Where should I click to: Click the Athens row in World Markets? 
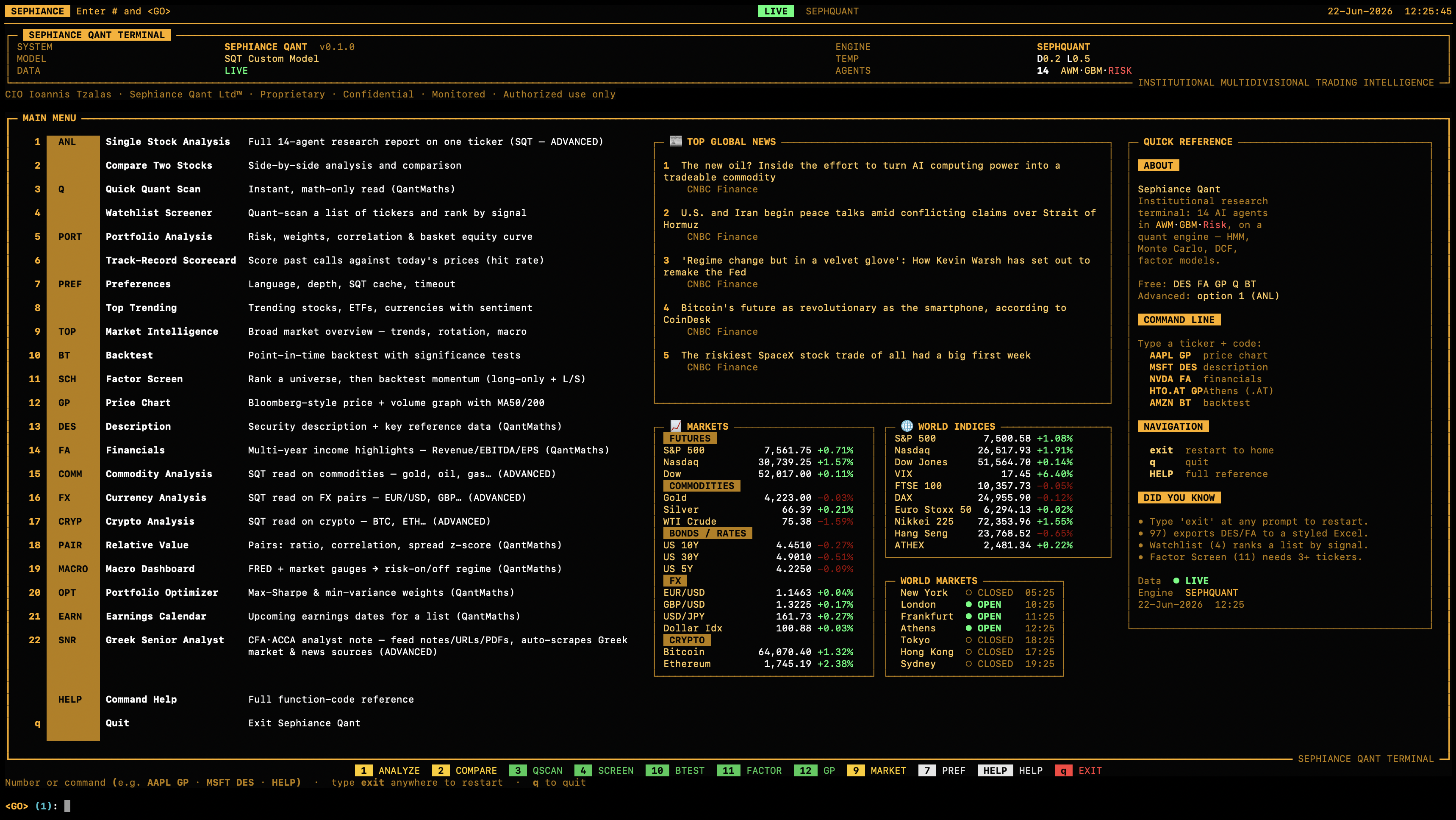(x=977, y=628)
